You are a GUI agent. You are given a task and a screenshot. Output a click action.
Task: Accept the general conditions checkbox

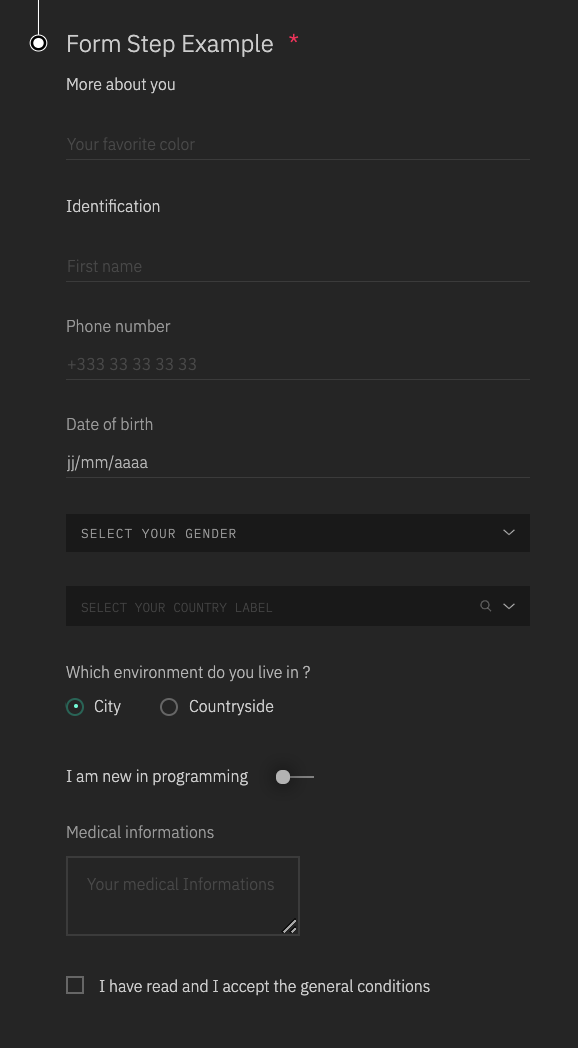click(x=75, y=985)
